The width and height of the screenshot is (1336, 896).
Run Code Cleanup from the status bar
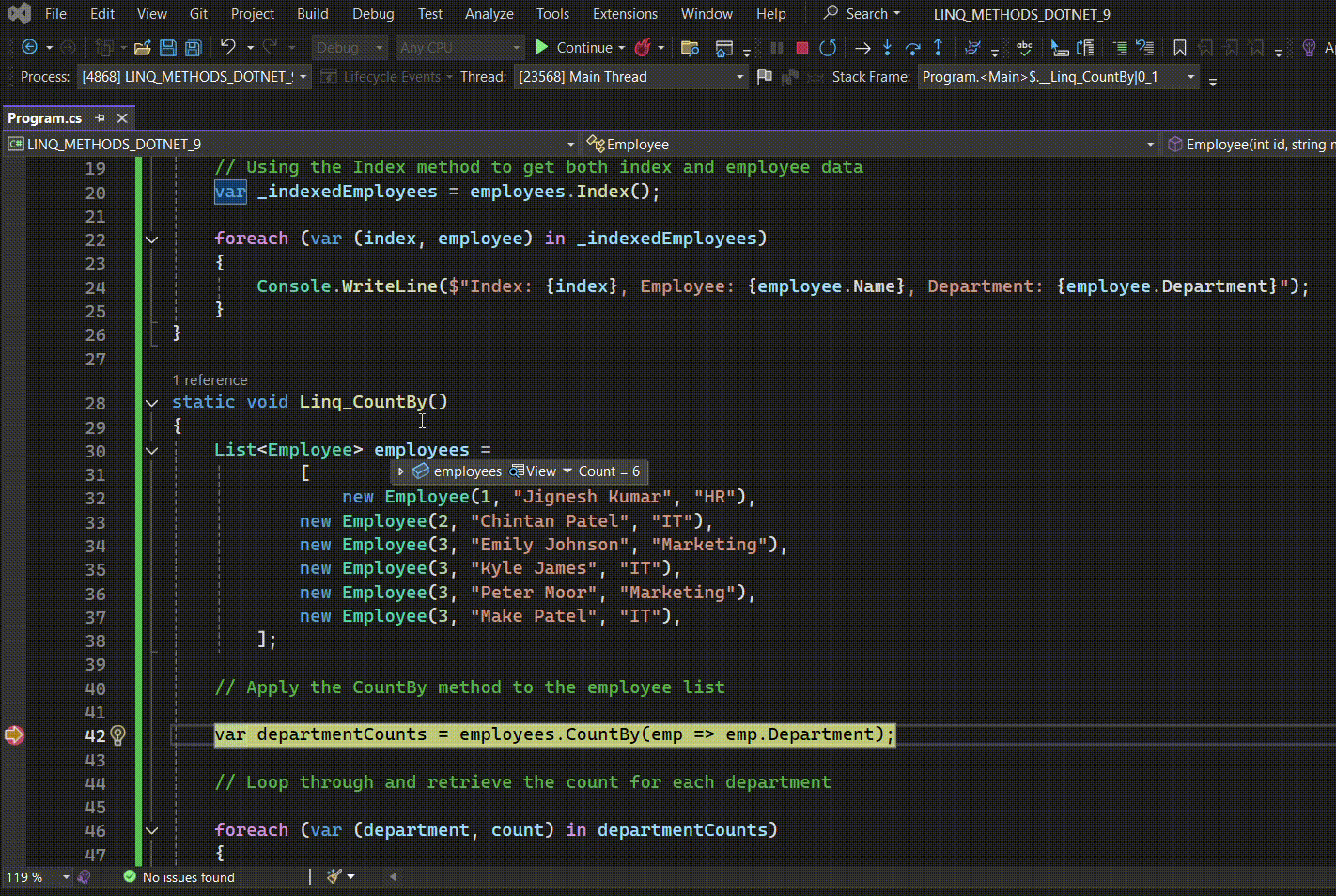click(334, 876)
